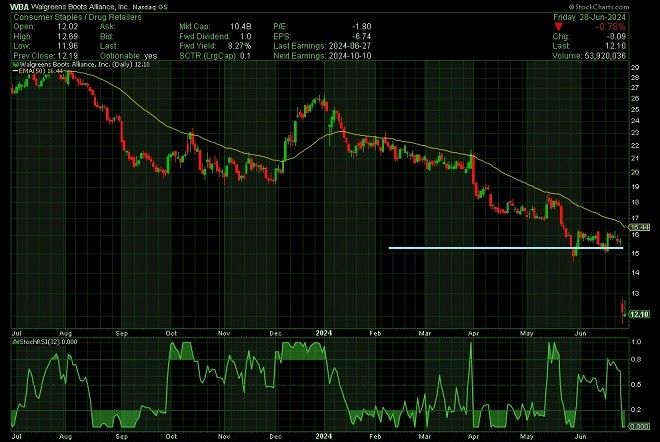Click the Bid label

coord(106,36)
